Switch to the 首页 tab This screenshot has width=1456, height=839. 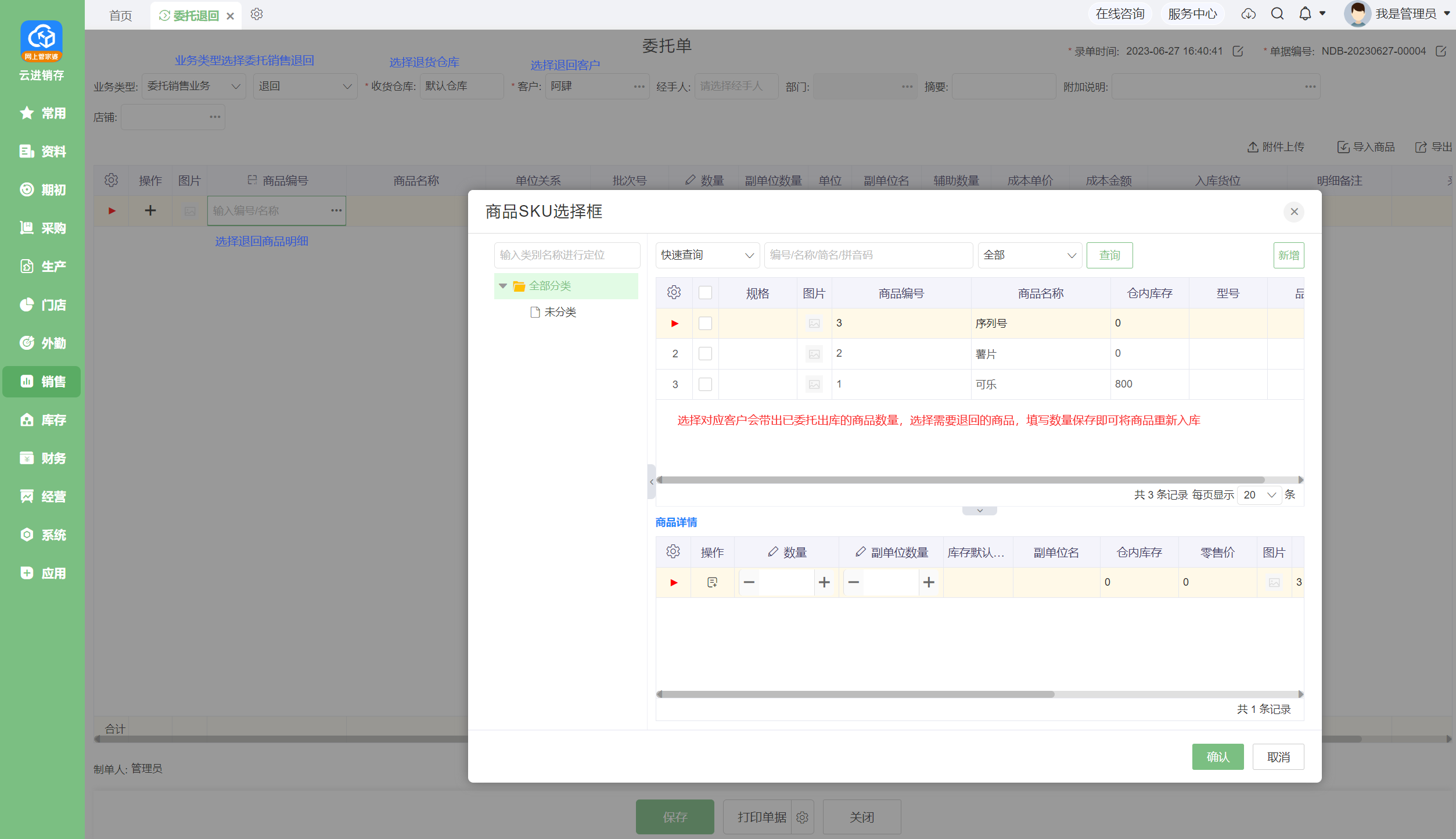click(x=121, y=16)
